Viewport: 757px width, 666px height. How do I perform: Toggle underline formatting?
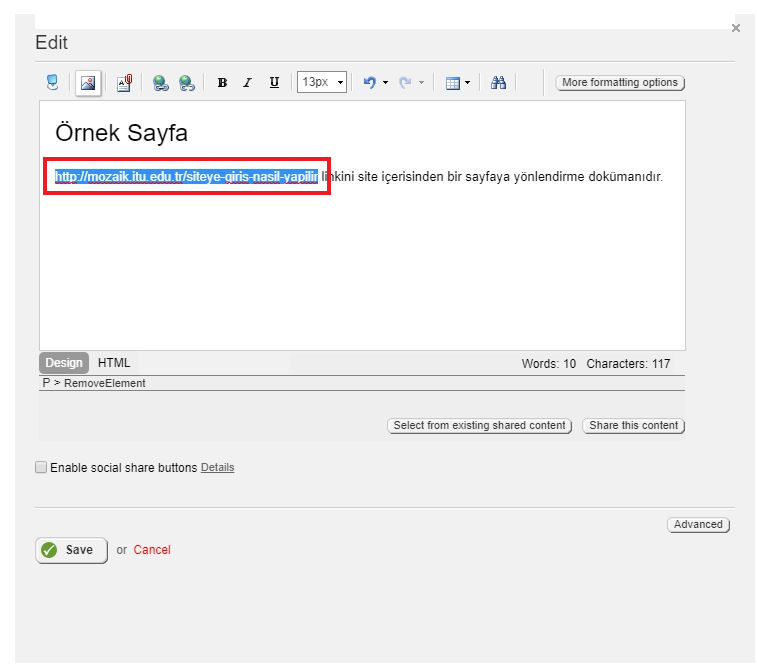click(x=274, y=83)
